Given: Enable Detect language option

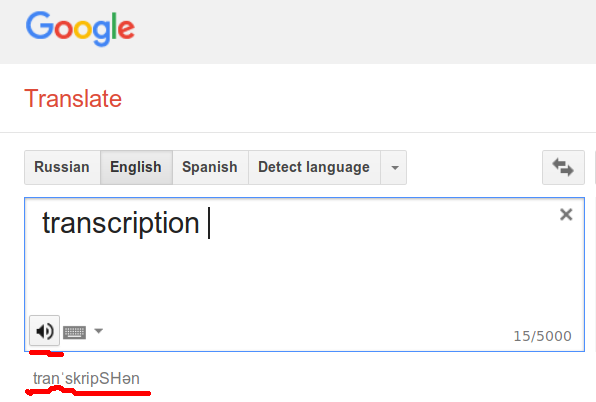Looking at the screenshot, I should click(314, 168).
